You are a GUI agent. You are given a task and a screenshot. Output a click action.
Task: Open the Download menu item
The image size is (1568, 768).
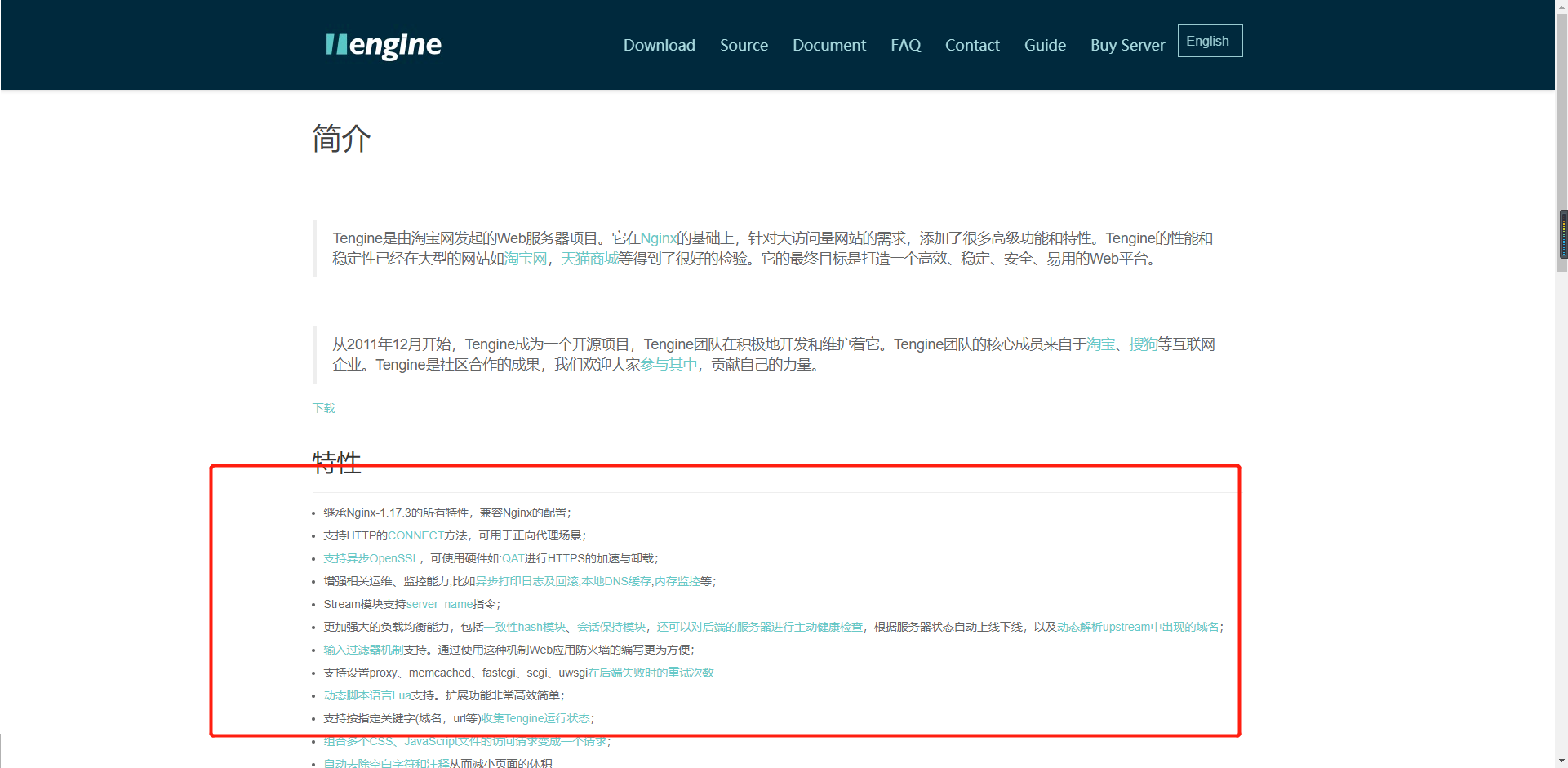click(660, 45)
